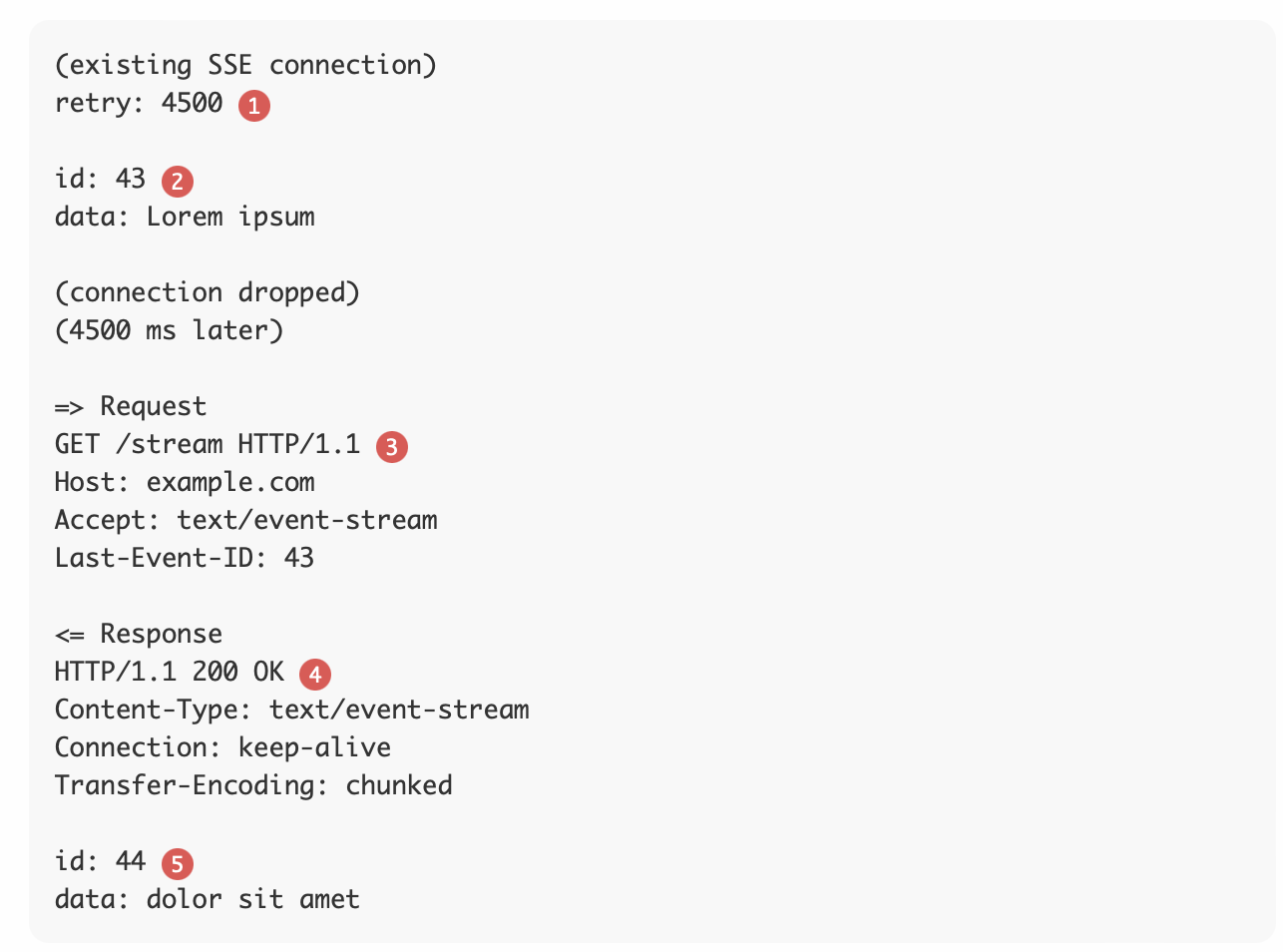The height and width of the screenshot is (952, 1283).
Task: Click callout badge 4 beside 200 OK
Action: point(315,674)
